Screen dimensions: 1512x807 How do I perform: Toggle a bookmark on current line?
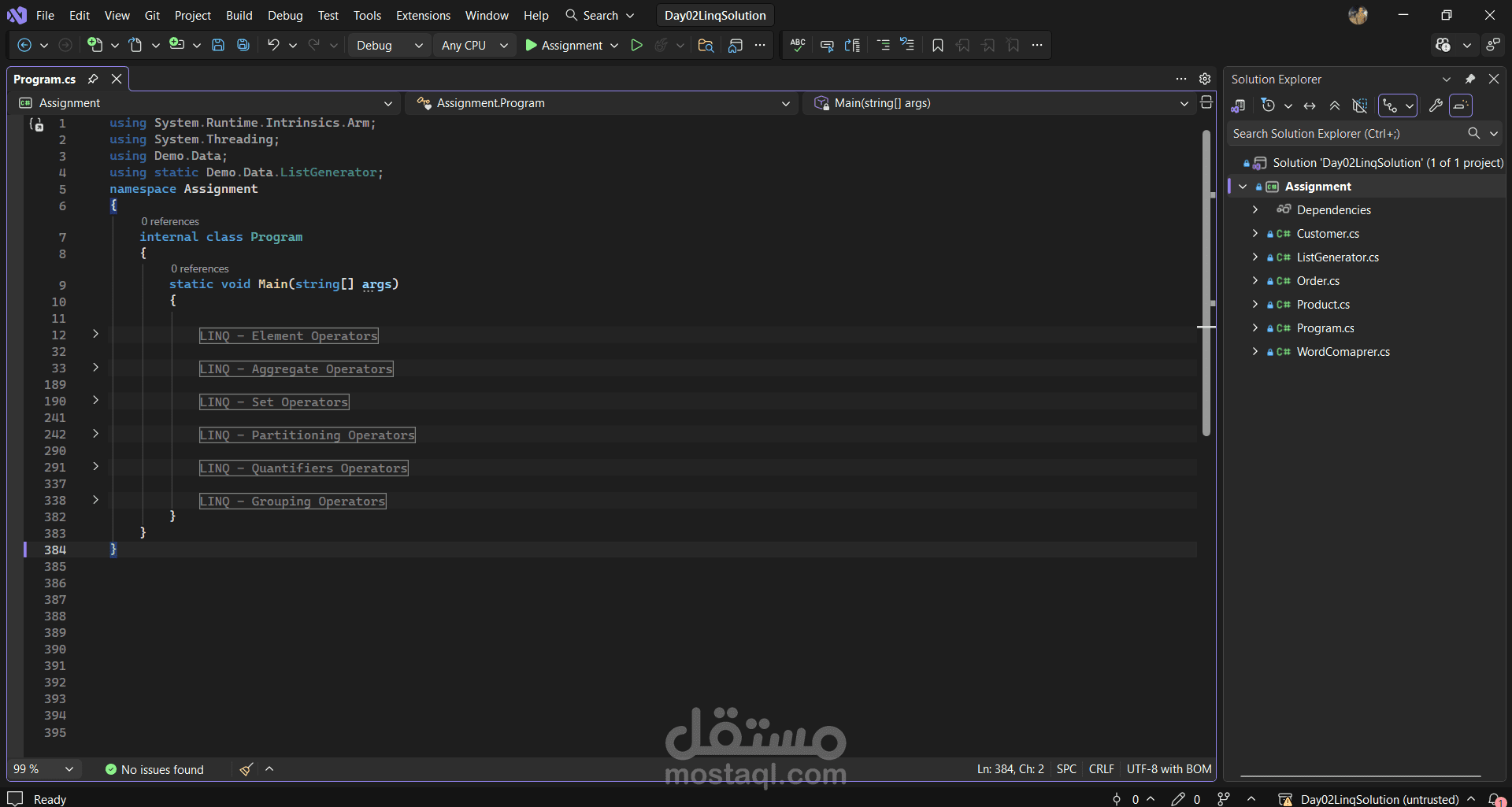[937, 46]
